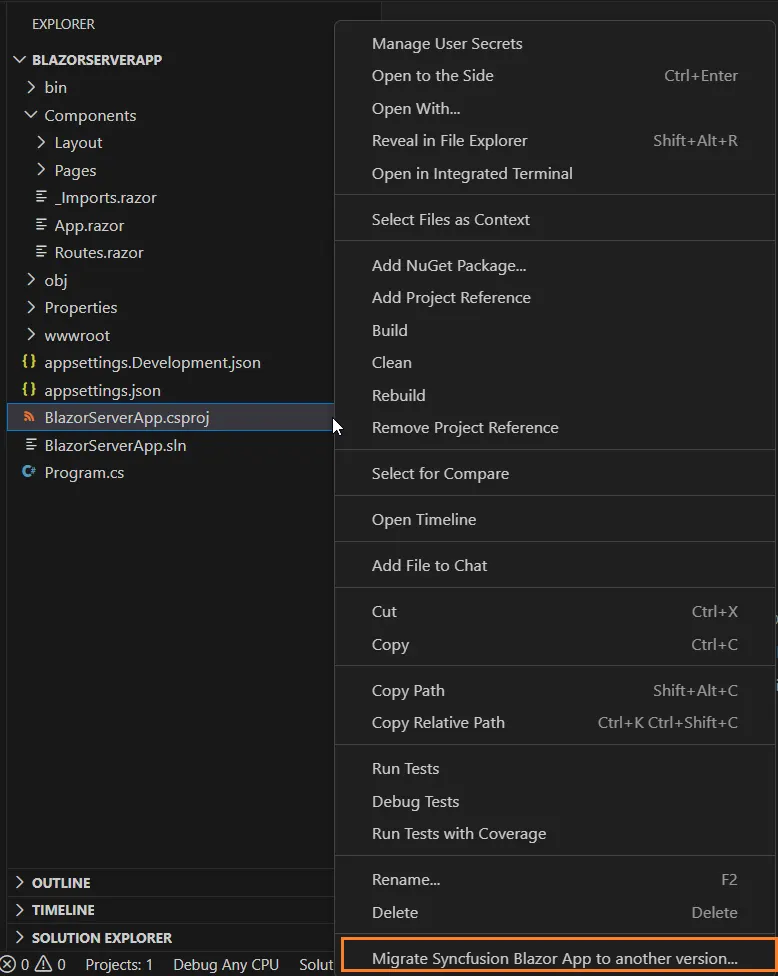778x976 pixels.
Task: Choose Manage User Secrets from the context menu
Action: [x=447, y=43]
